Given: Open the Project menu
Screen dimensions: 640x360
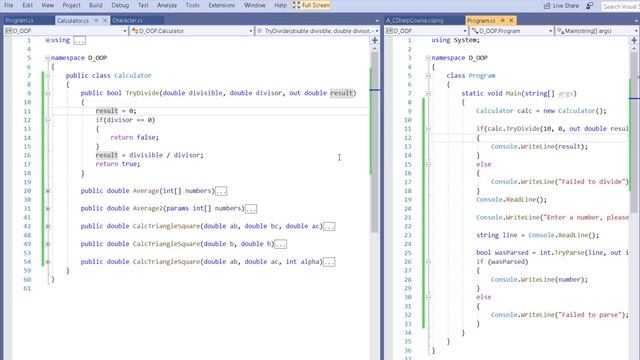Looking at the screenshot, I should pyautogui.click(x=71, y=5).
